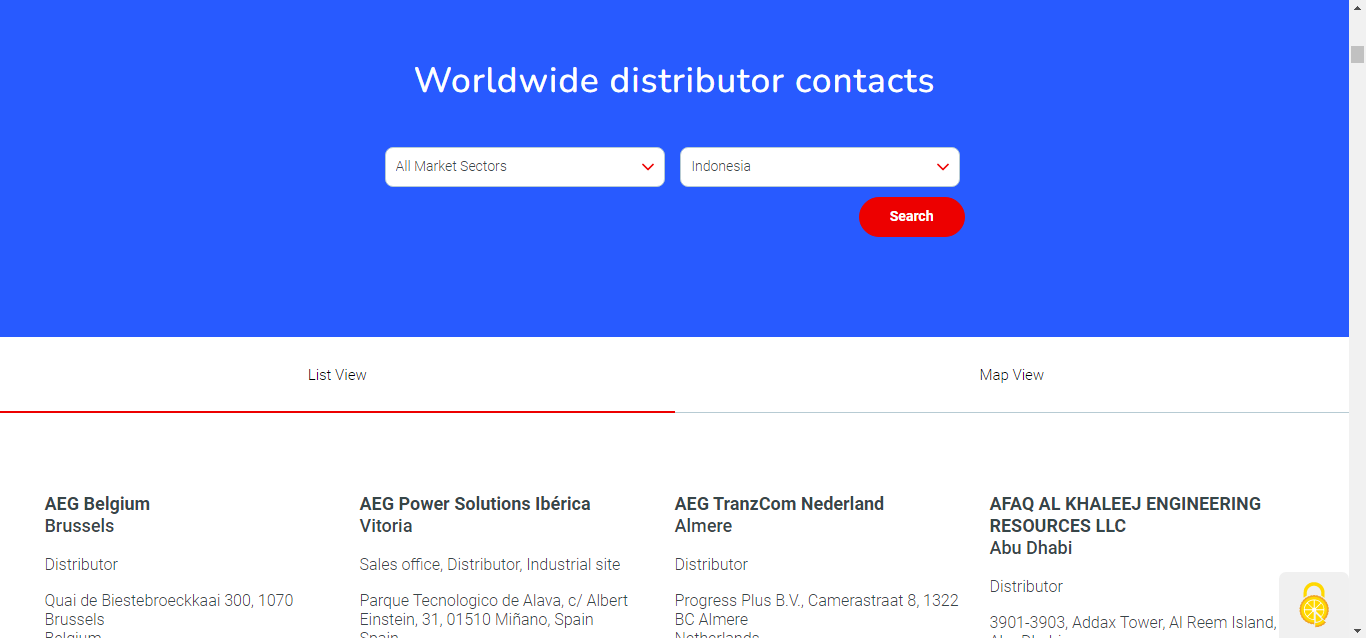Screen dimensions: 1366x638
Task: Click the Worldwide distributor contacts title
Action: coord(675,80)
